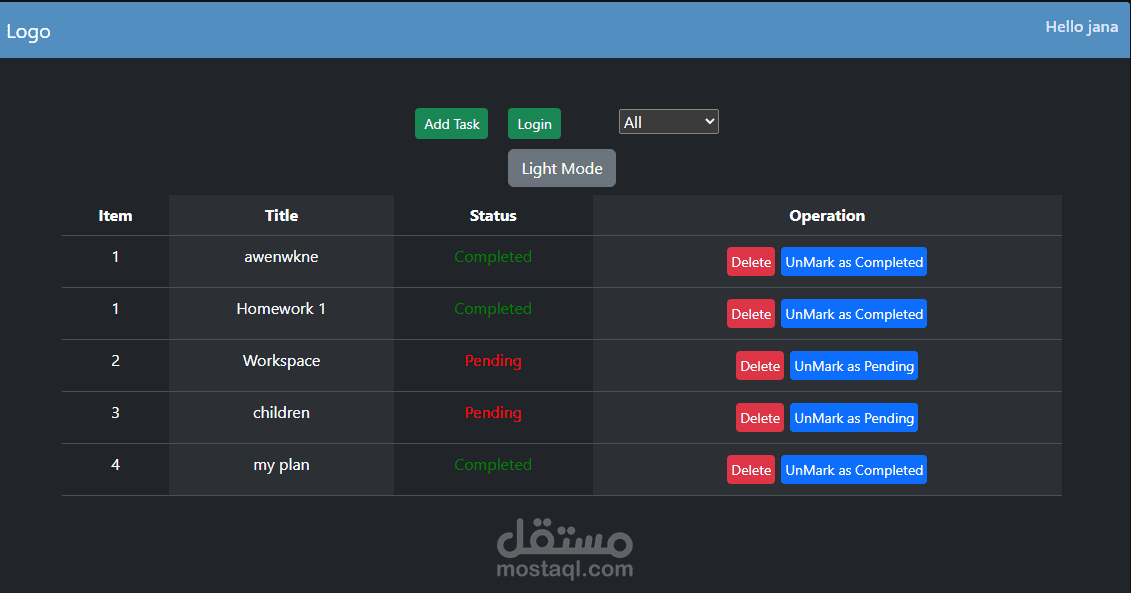This screenshot has width=1131, height=593.
Task: Select the Operation column header
Action: tap(827, 216)
